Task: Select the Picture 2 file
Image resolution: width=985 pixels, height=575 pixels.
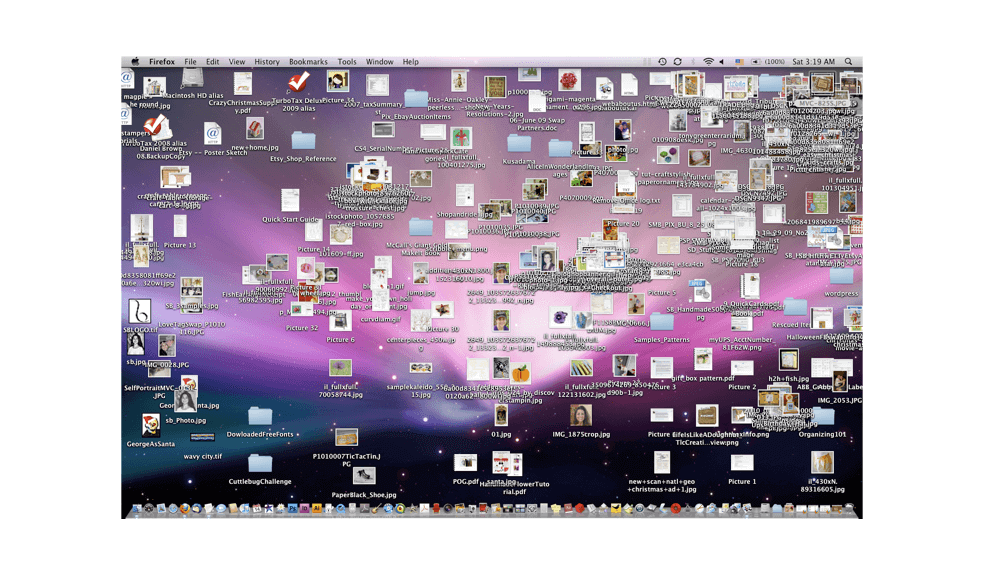Action: 742,368
